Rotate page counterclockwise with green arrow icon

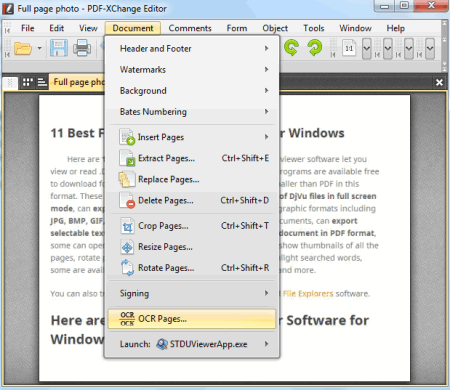292,48
